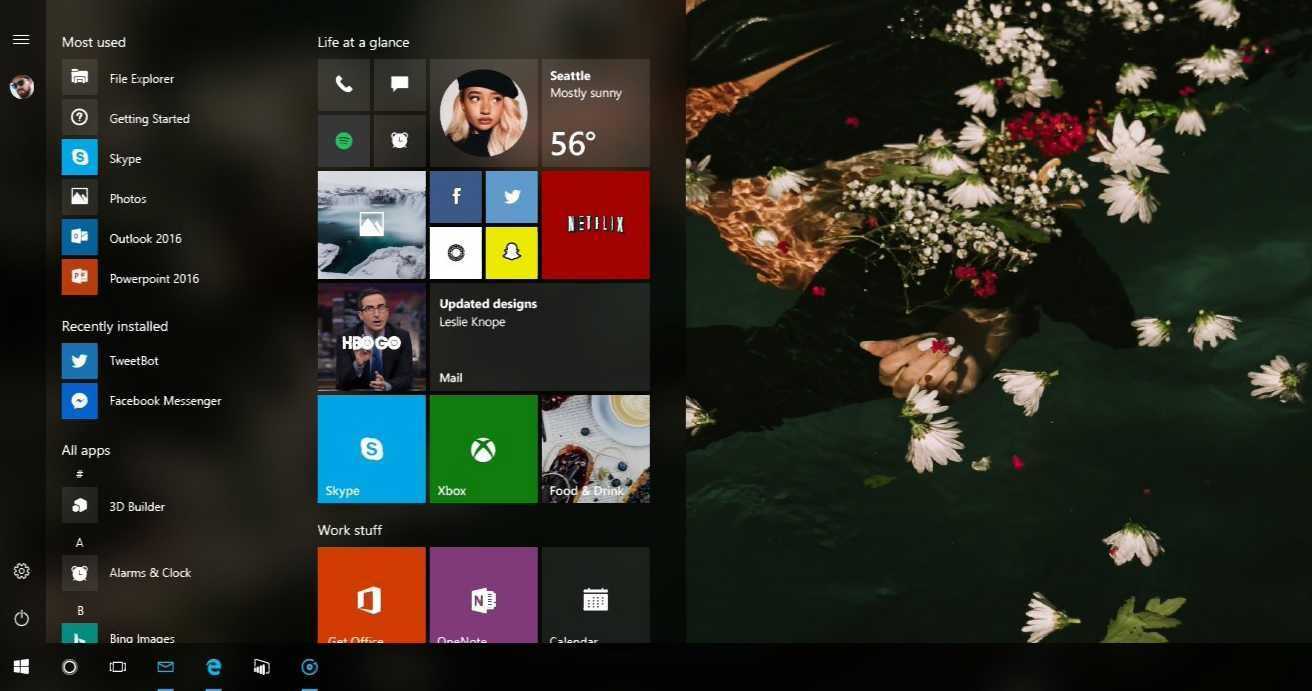Viewport: 1312px width, 691px height.
Task: Launch the red Netflix tile
Action: coord(596,225)
